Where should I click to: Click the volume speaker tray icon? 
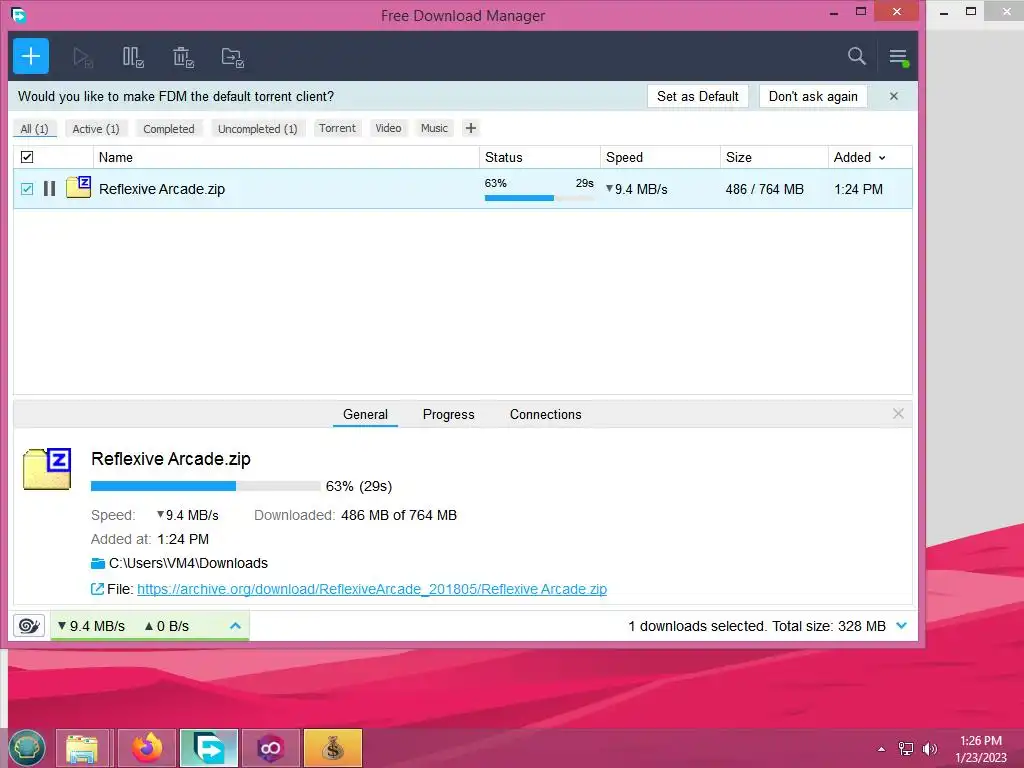[930, 749]
